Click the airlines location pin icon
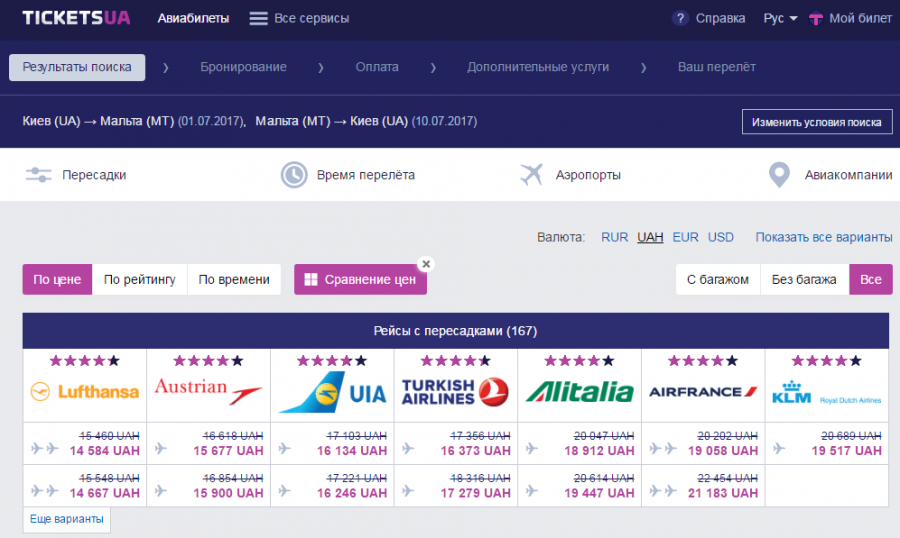Viewport: 900px width, 538px height. point(779,175)
